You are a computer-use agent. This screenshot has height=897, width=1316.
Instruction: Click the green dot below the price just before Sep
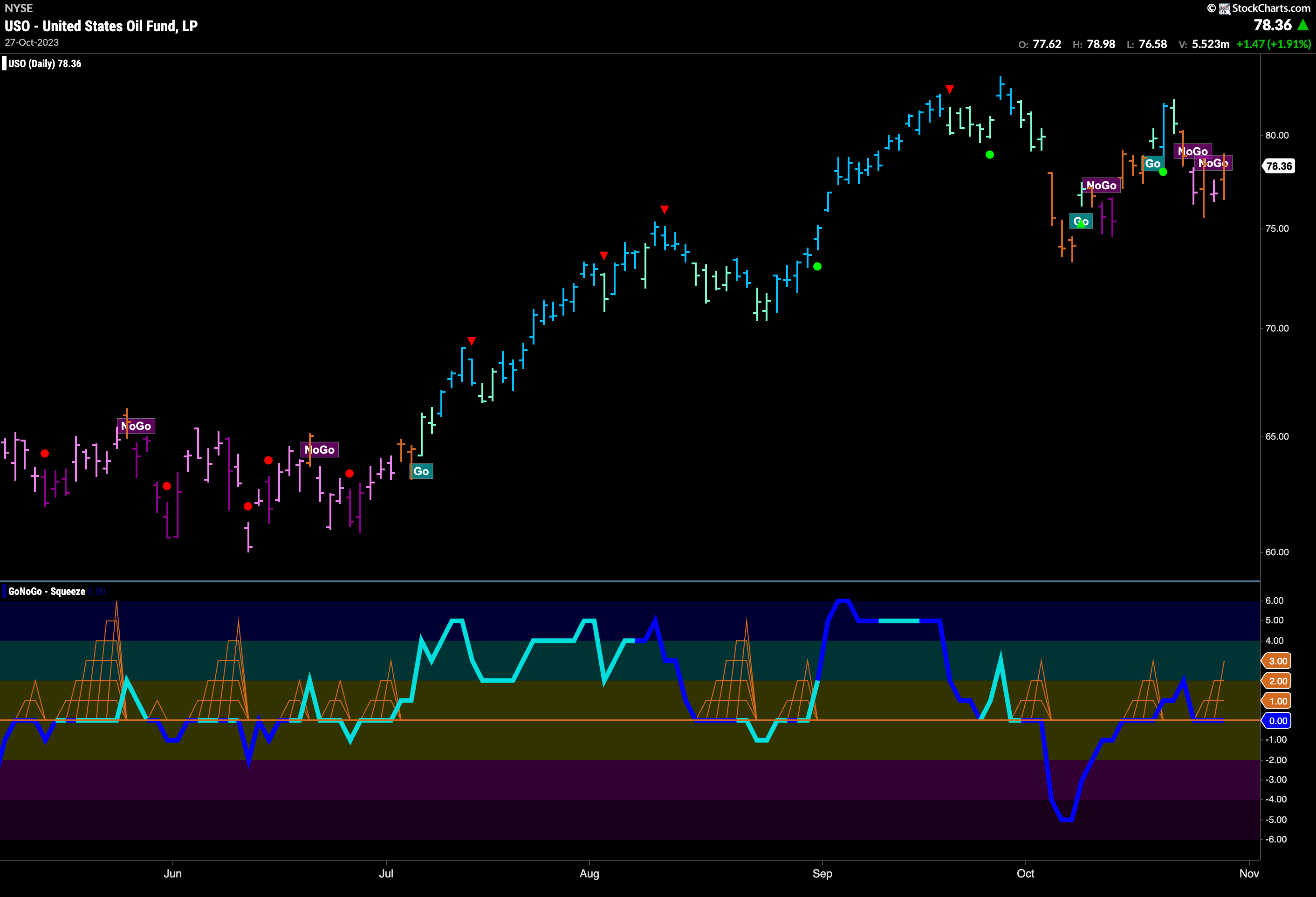[x=817, y=266]
